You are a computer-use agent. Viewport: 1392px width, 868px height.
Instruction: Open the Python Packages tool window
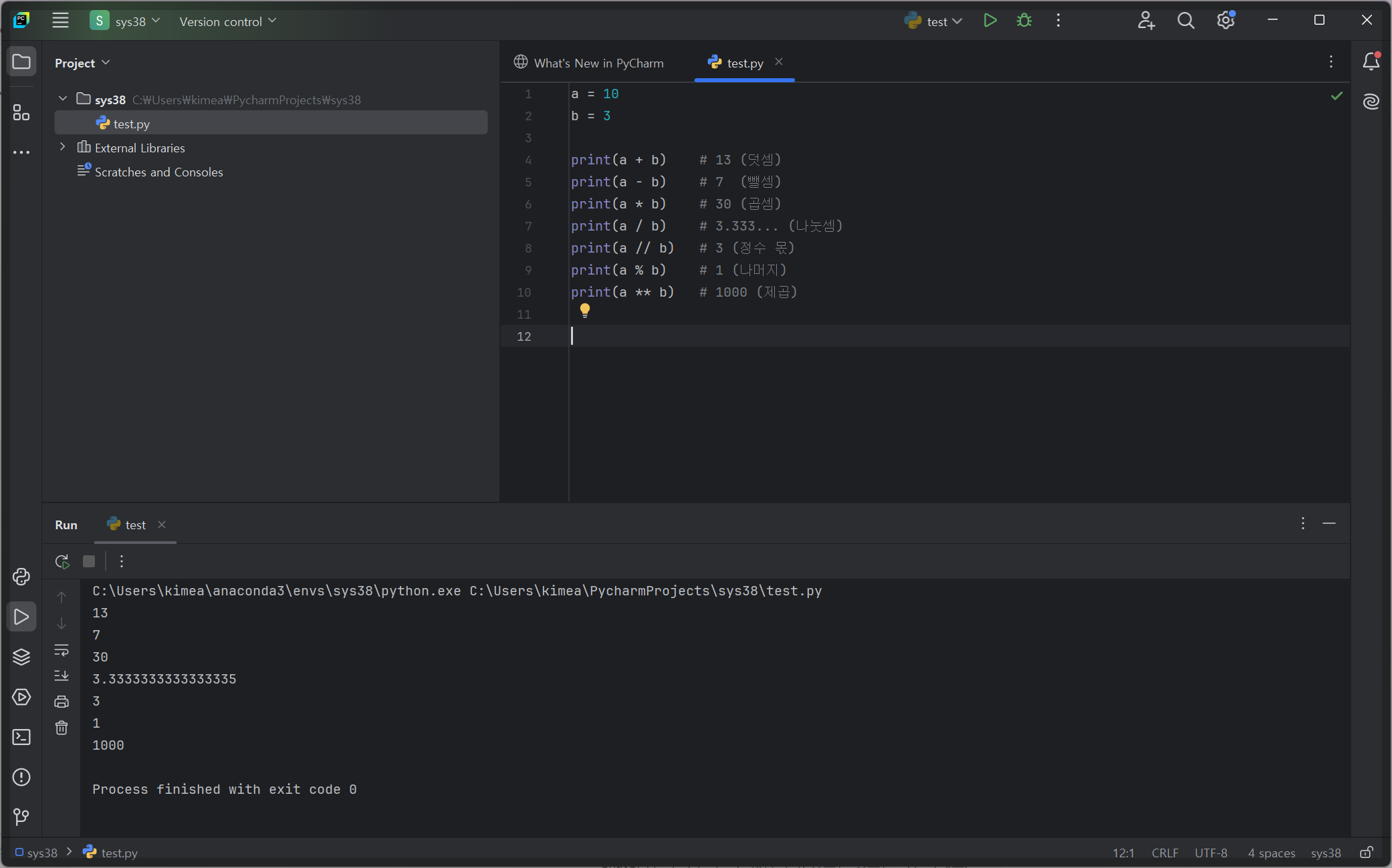click(x=21, y=657)
